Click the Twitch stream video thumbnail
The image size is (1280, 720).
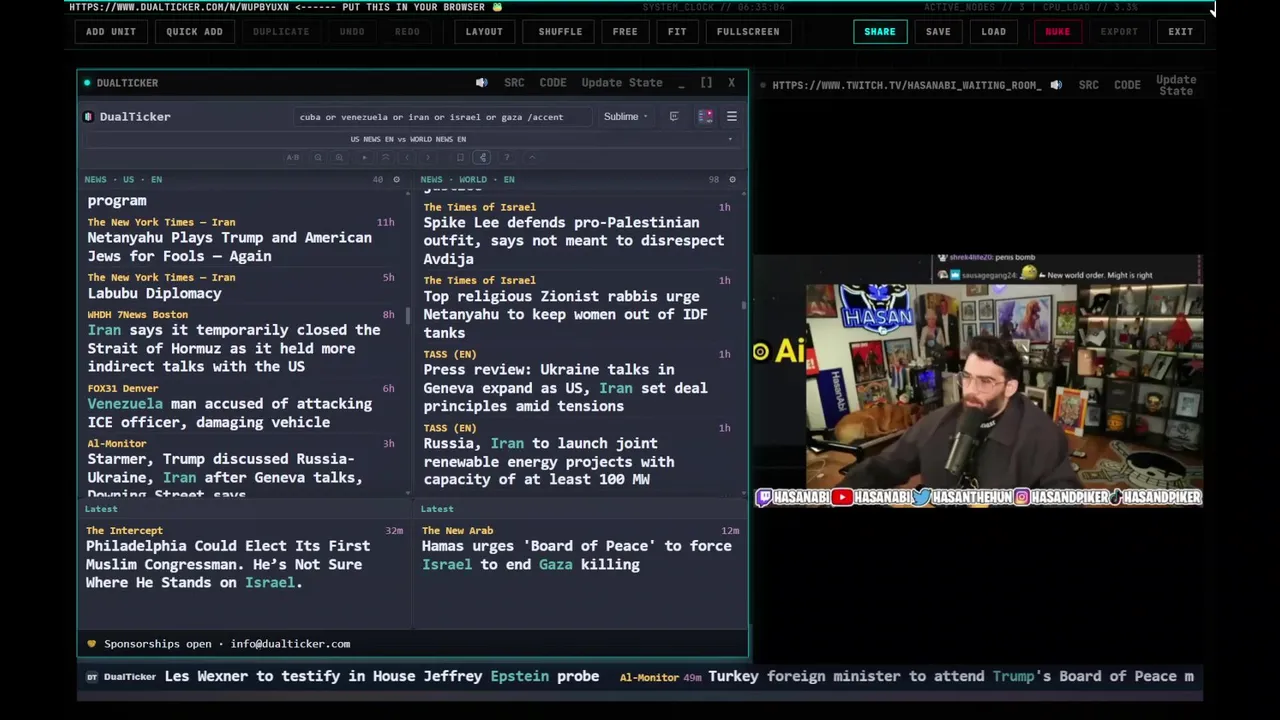(978, 381)
